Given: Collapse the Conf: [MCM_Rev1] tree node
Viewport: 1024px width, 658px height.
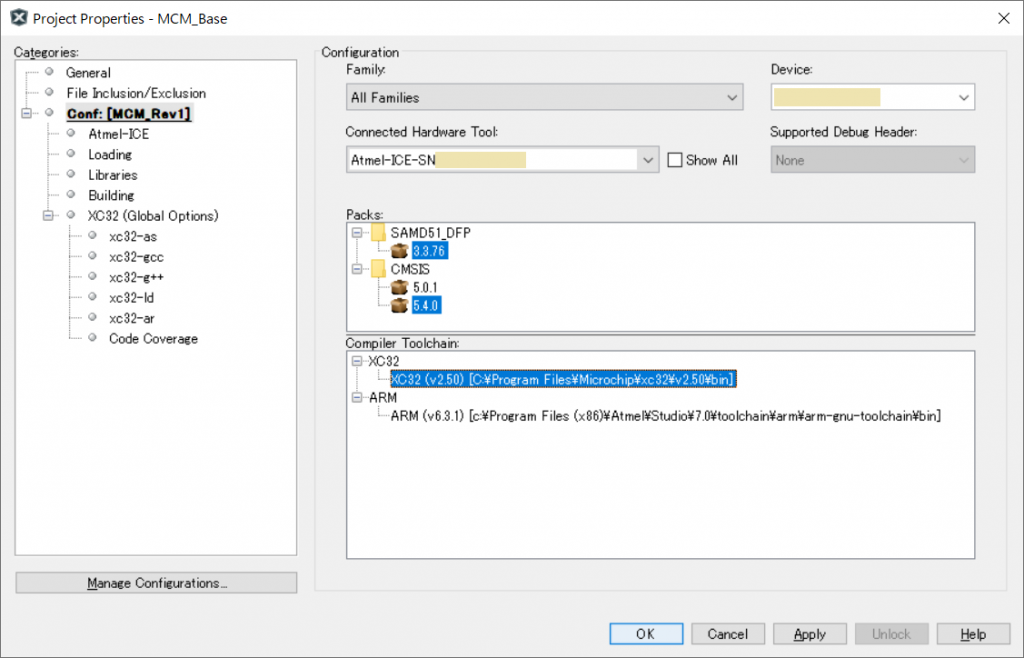Looking at the screenshot, I should 27,114.
